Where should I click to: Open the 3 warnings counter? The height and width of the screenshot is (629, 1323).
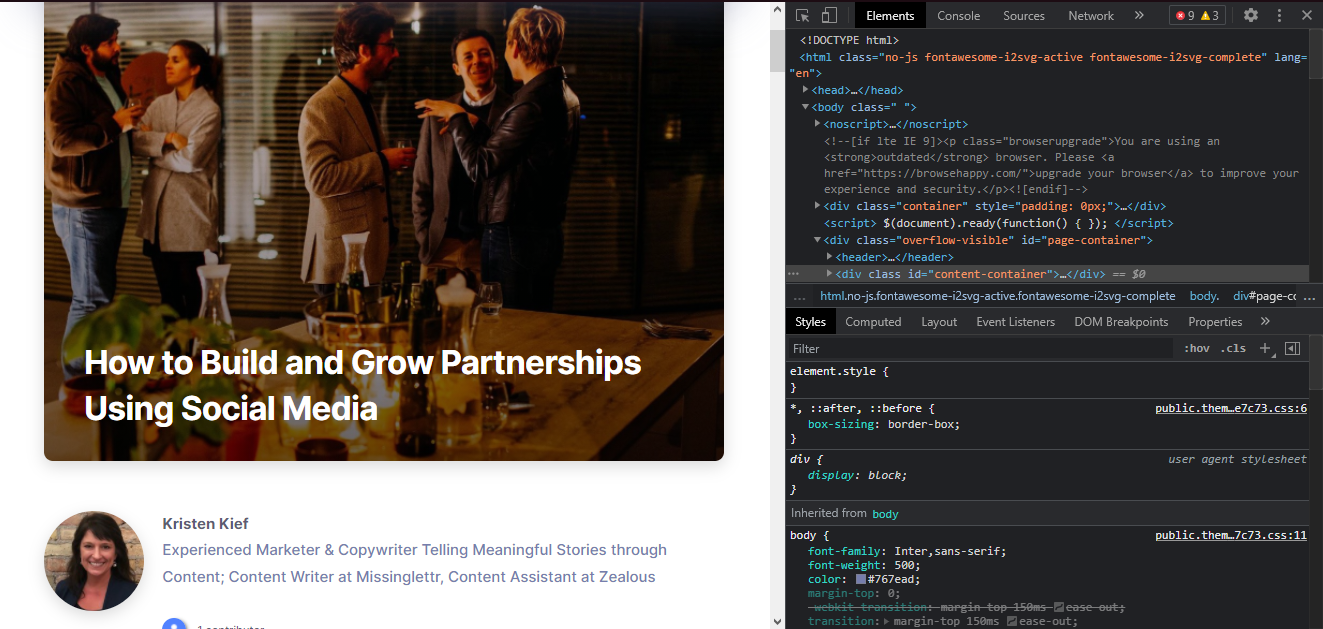pos(1209,15)
